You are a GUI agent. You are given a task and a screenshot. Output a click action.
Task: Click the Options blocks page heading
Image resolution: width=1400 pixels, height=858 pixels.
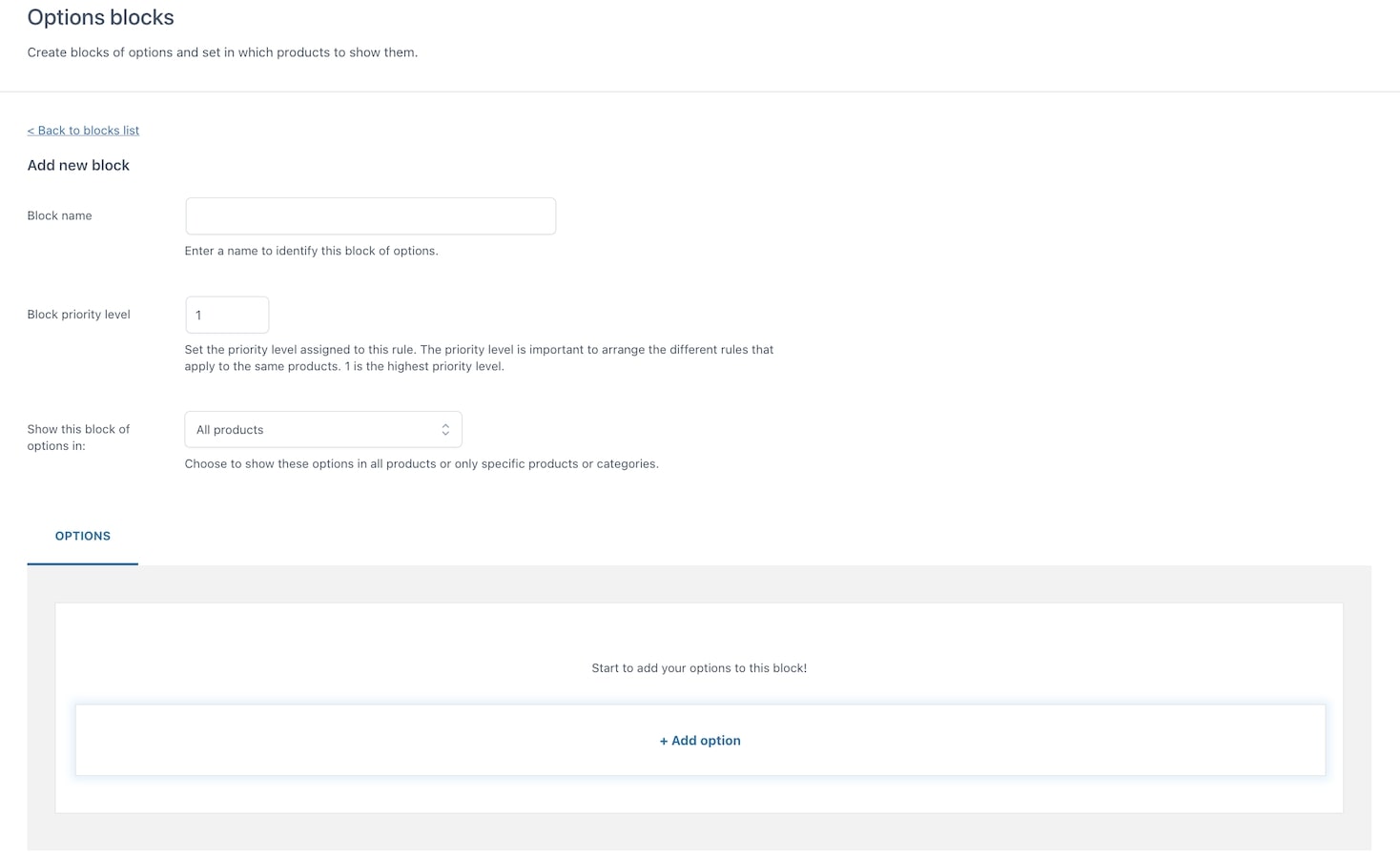[101, 17]
